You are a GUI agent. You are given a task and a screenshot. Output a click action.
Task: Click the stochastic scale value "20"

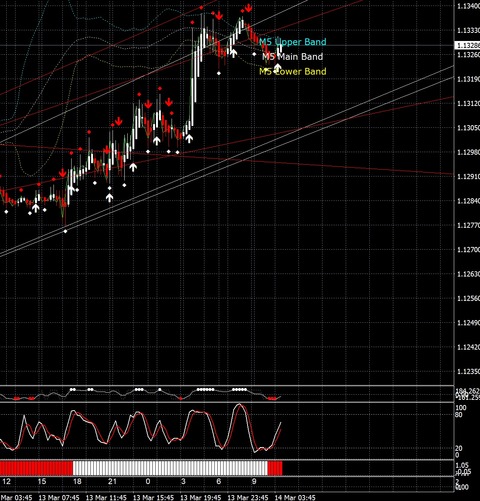click(x=459, y=449)
